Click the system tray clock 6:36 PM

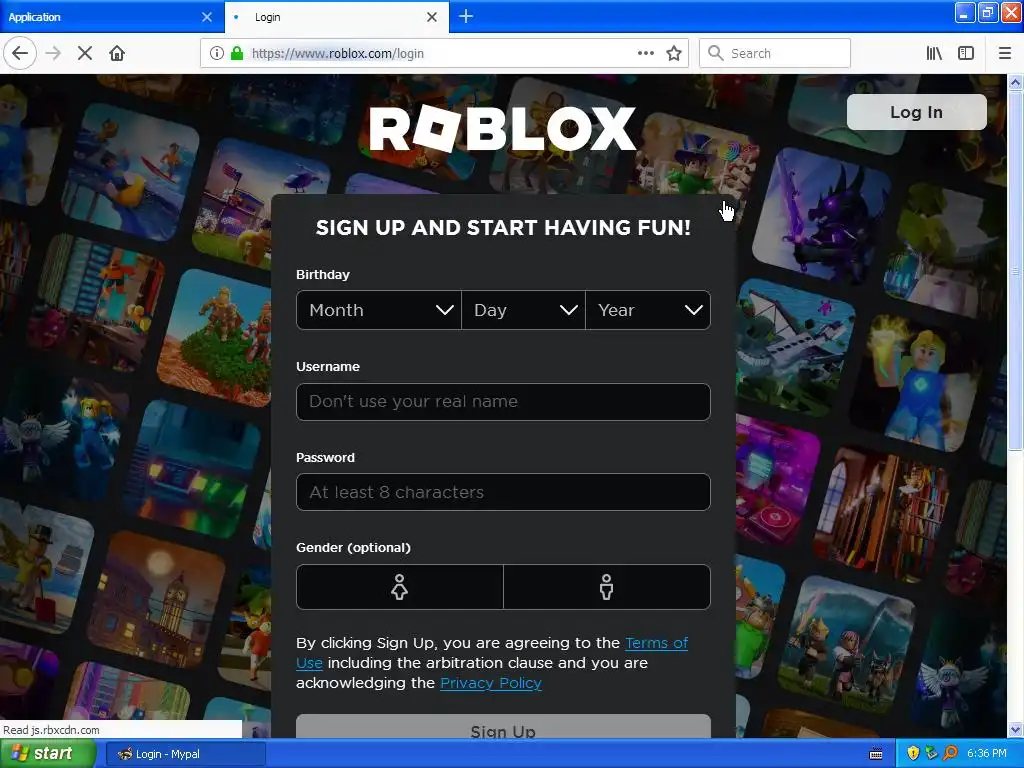coord(987,754)
